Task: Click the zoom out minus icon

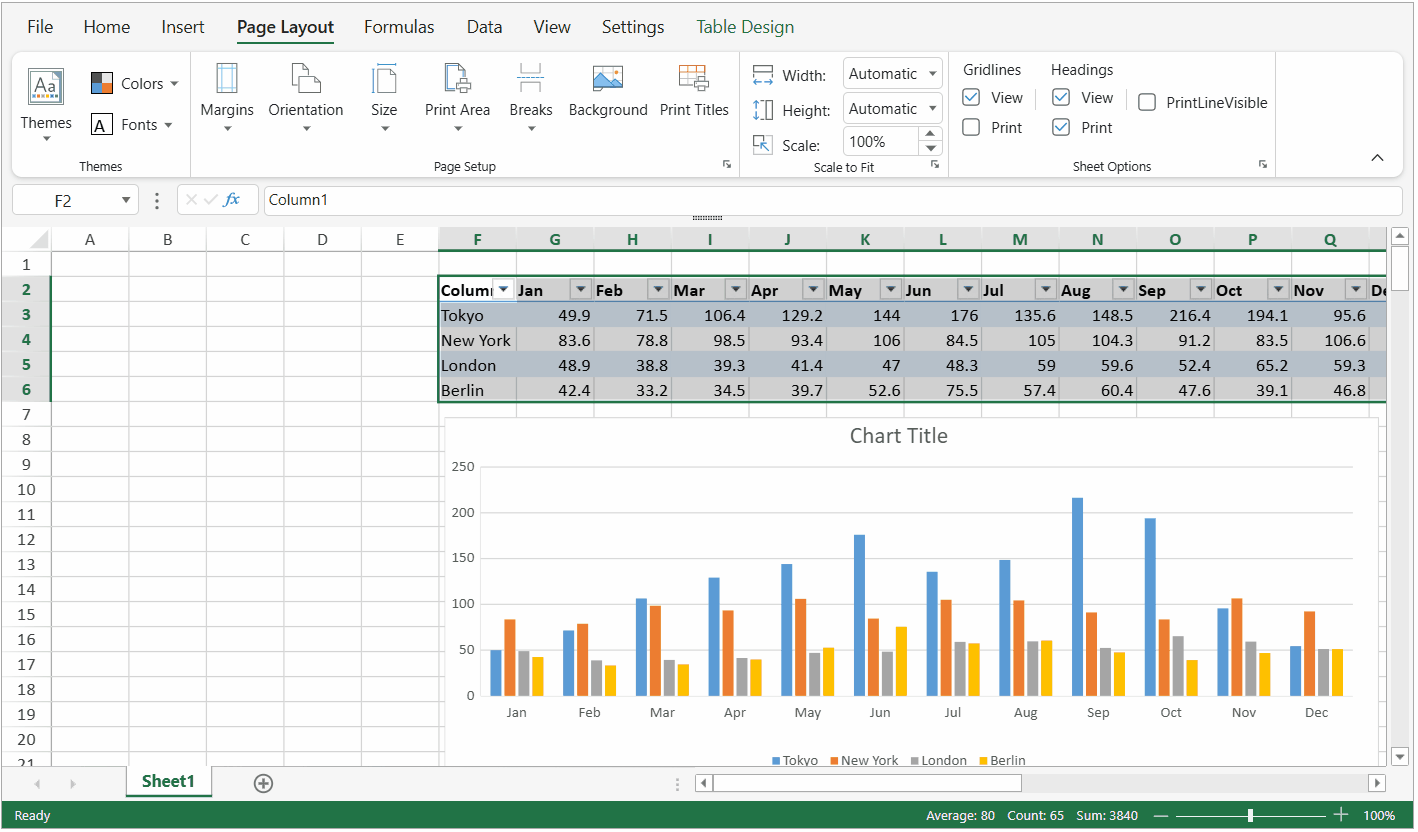Action: tap(1161, 816)
